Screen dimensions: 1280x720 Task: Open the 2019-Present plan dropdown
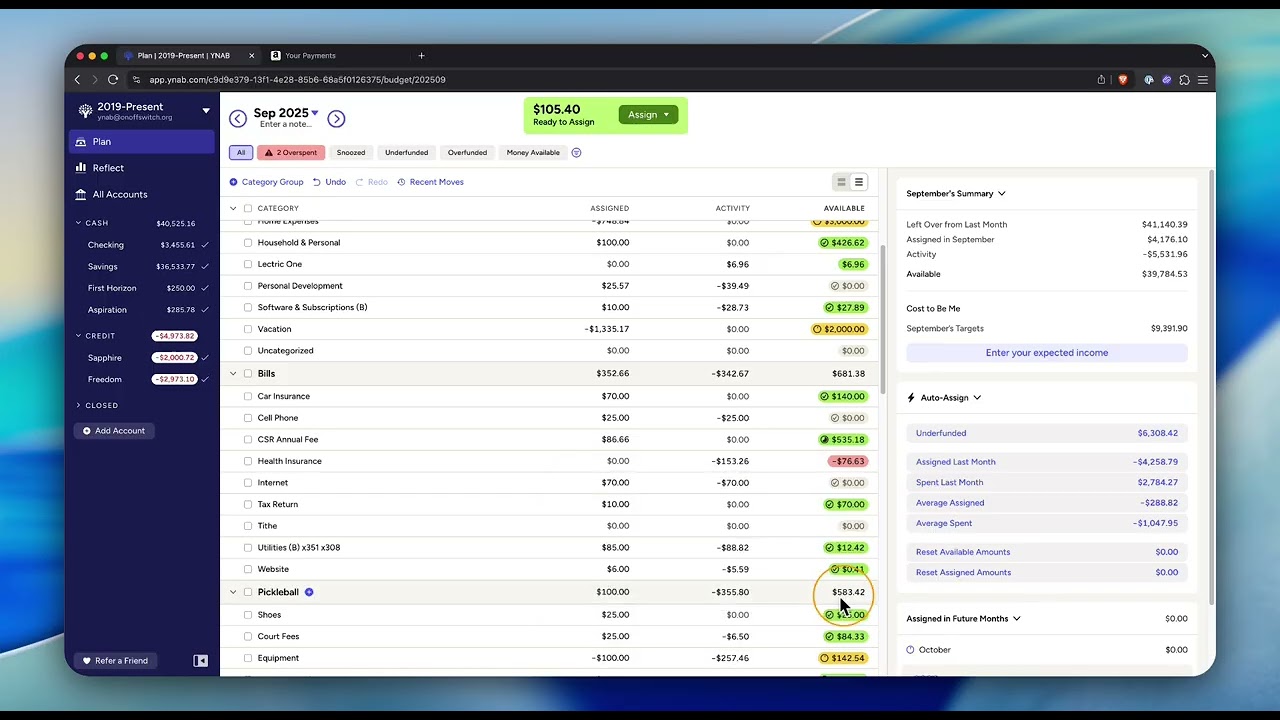click(x=206, y=111)
